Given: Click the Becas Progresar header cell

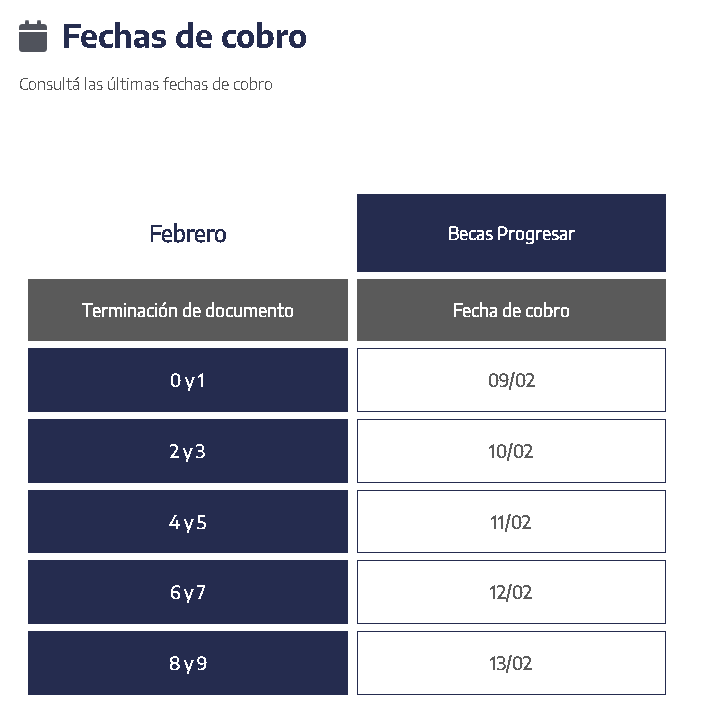Looking at the screenshot, I should 511,233.
